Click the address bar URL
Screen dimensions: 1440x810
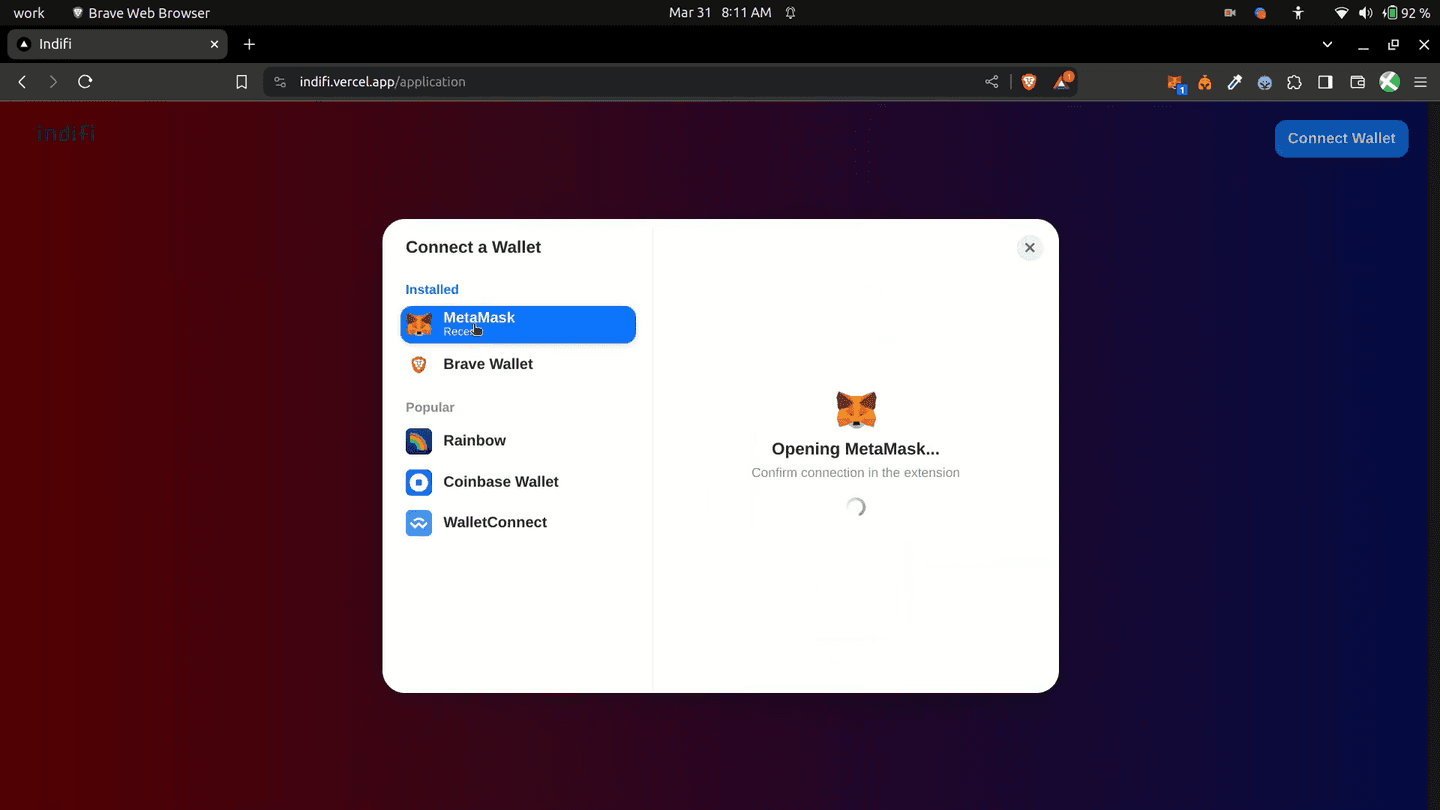coord(383,82)
